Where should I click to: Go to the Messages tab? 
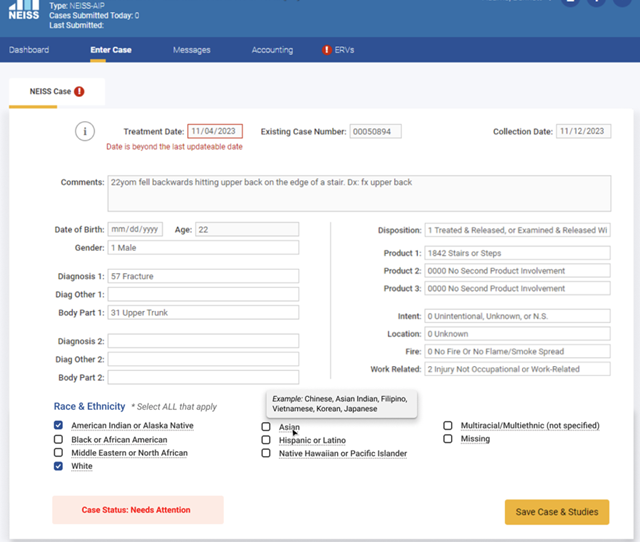[191, 50]
